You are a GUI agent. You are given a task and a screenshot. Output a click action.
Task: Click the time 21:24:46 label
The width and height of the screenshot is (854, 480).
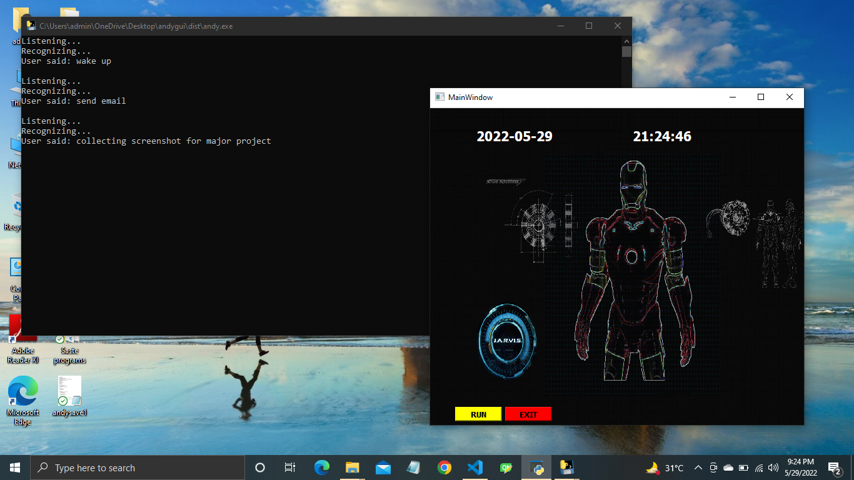click(662, 136)
